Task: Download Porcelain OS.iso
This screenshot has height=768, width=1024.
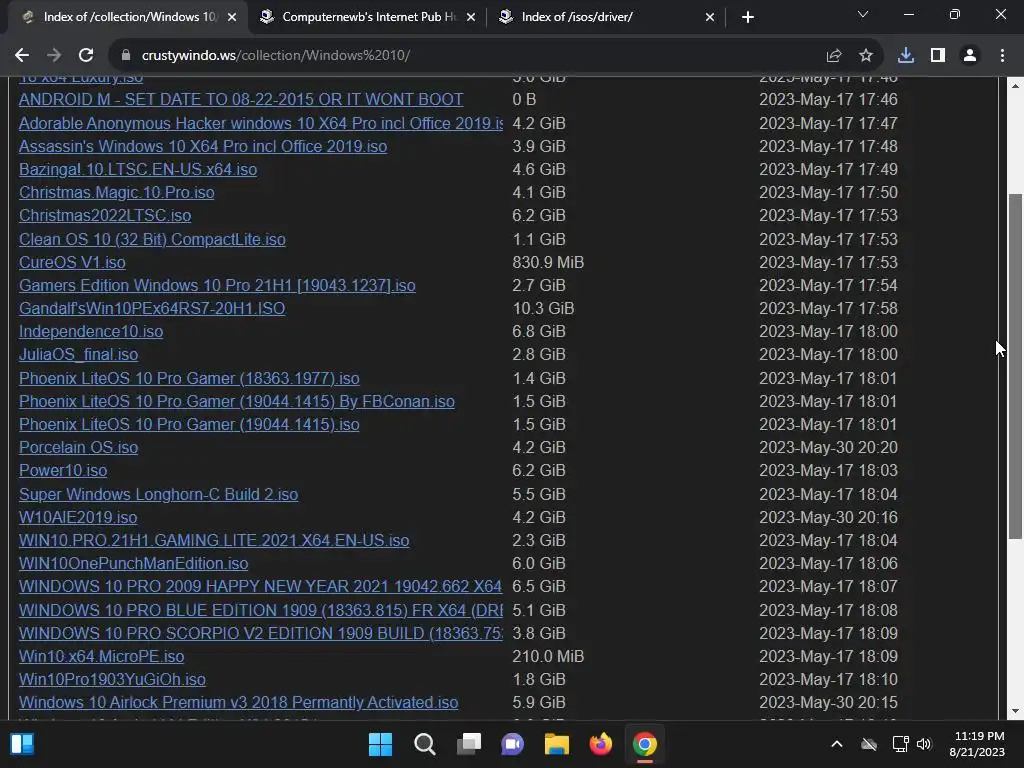Action: 78,447
